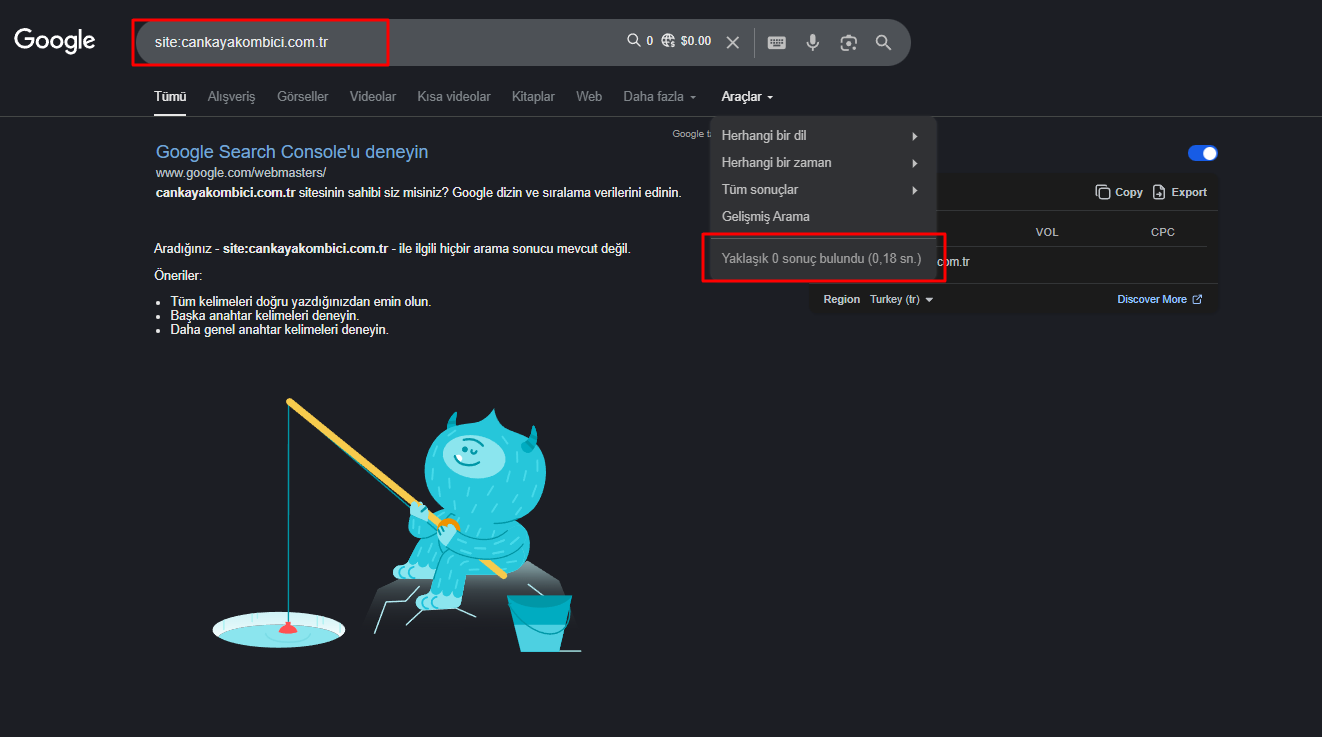
Task: Clear the search box with X icon
Action: click(733, 42)
